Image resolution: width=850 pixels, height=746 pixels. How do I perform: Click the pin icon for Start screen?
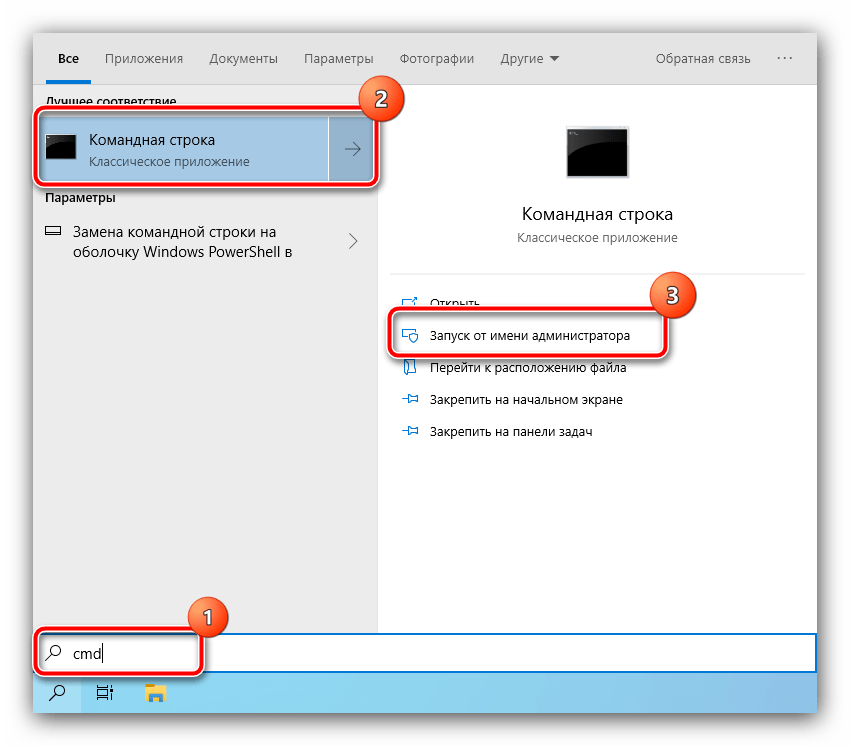tap(410, 400)
